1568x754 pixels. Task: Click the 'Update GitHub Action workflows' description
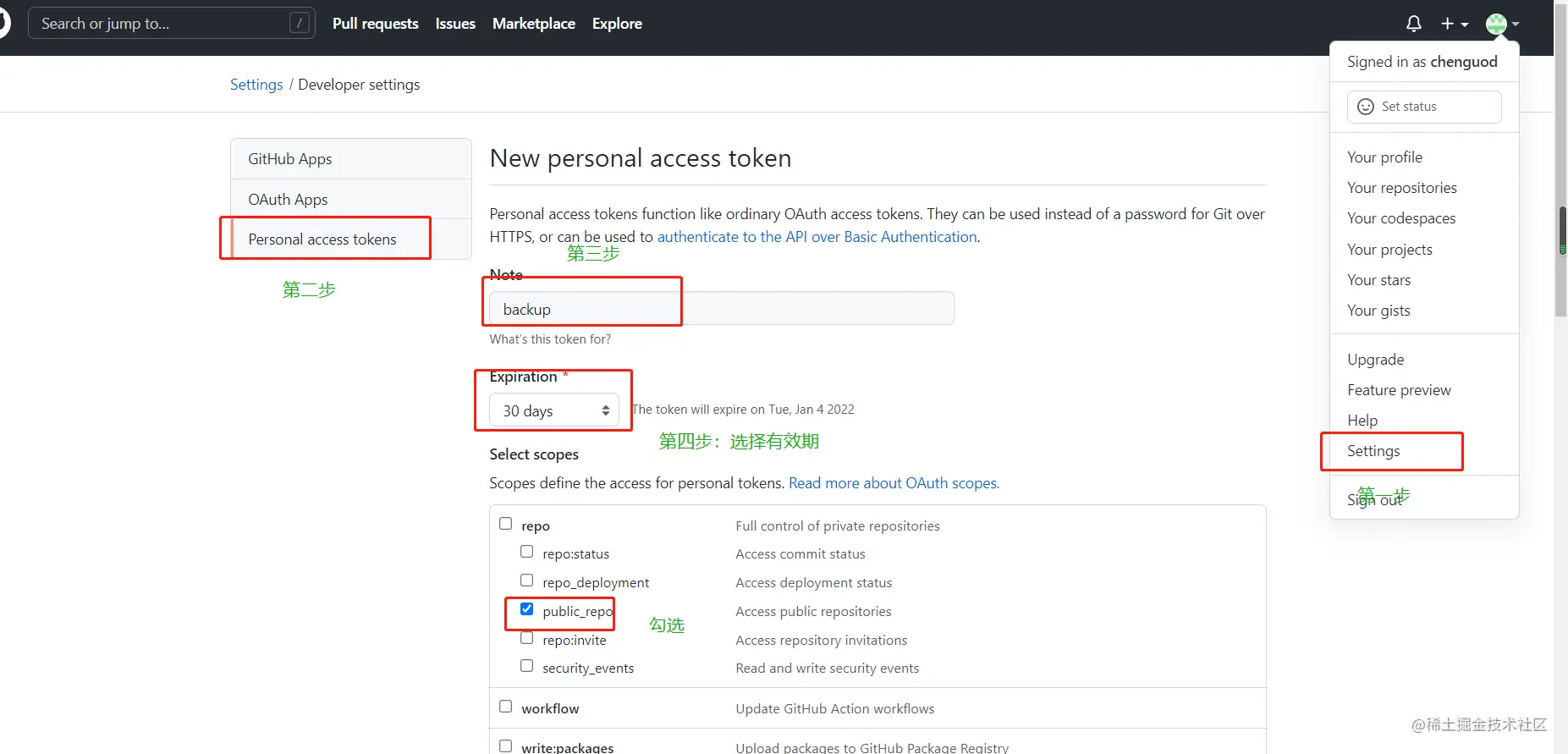point(835,709)
